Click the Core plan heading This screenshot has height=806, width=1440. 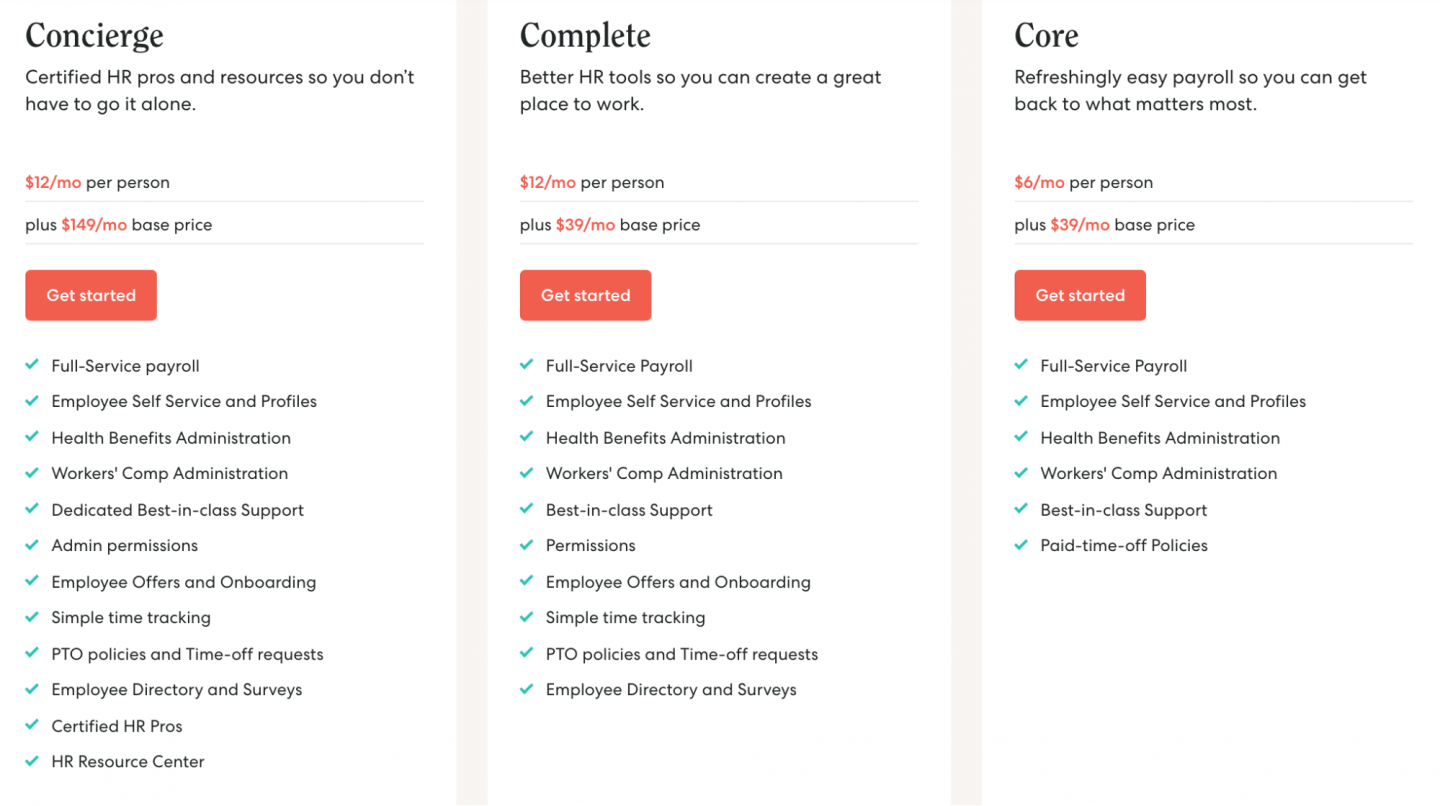click(x=1046, y=36)
